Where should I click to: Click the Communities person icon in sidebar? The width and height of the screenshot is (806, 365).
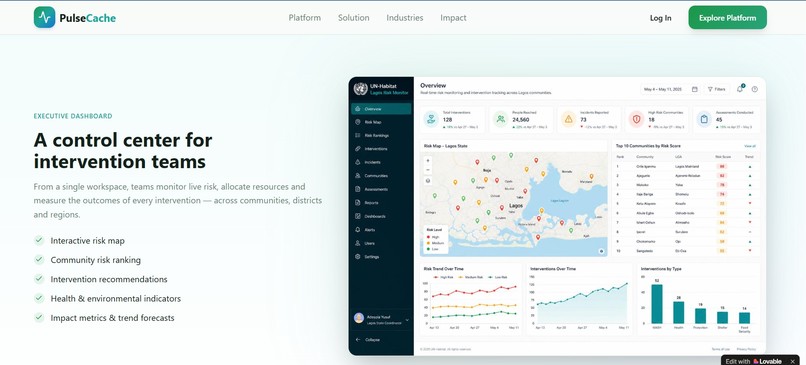[358, 176]
